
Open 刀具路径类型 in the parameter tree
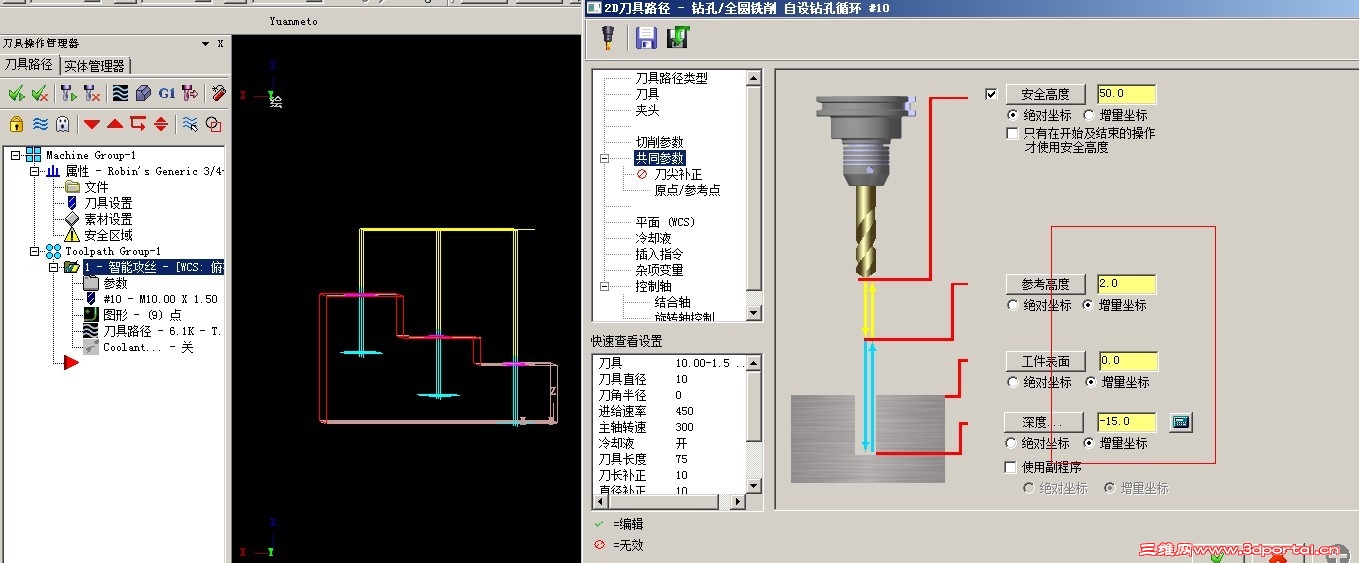click(x=671, y=78)
